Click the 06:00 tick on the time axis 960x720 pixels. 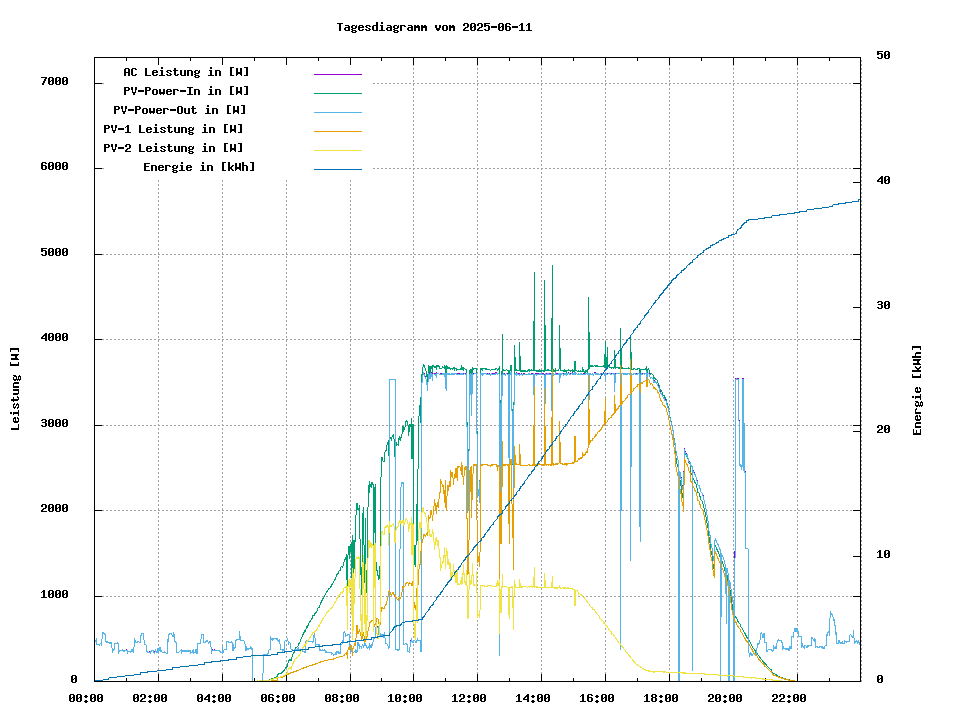coord(277,698)
